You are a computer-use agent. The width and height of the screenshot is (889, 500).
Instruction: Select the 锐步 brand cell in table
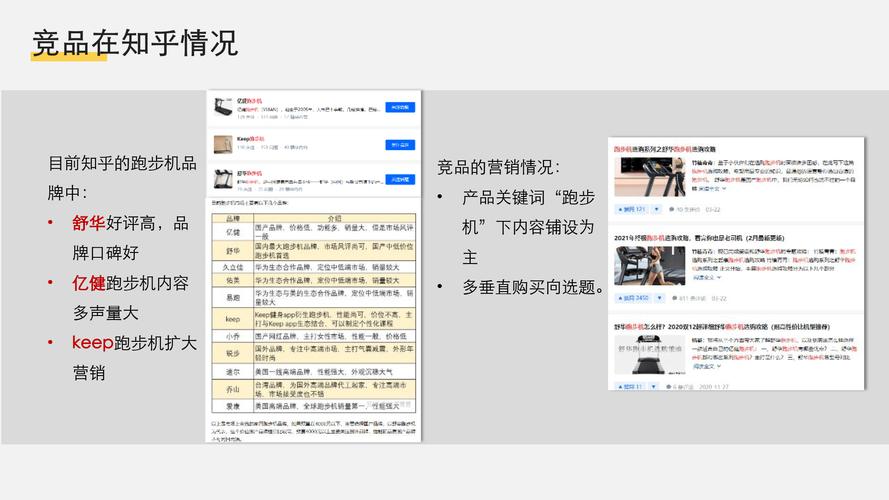[x=233, y=353]
